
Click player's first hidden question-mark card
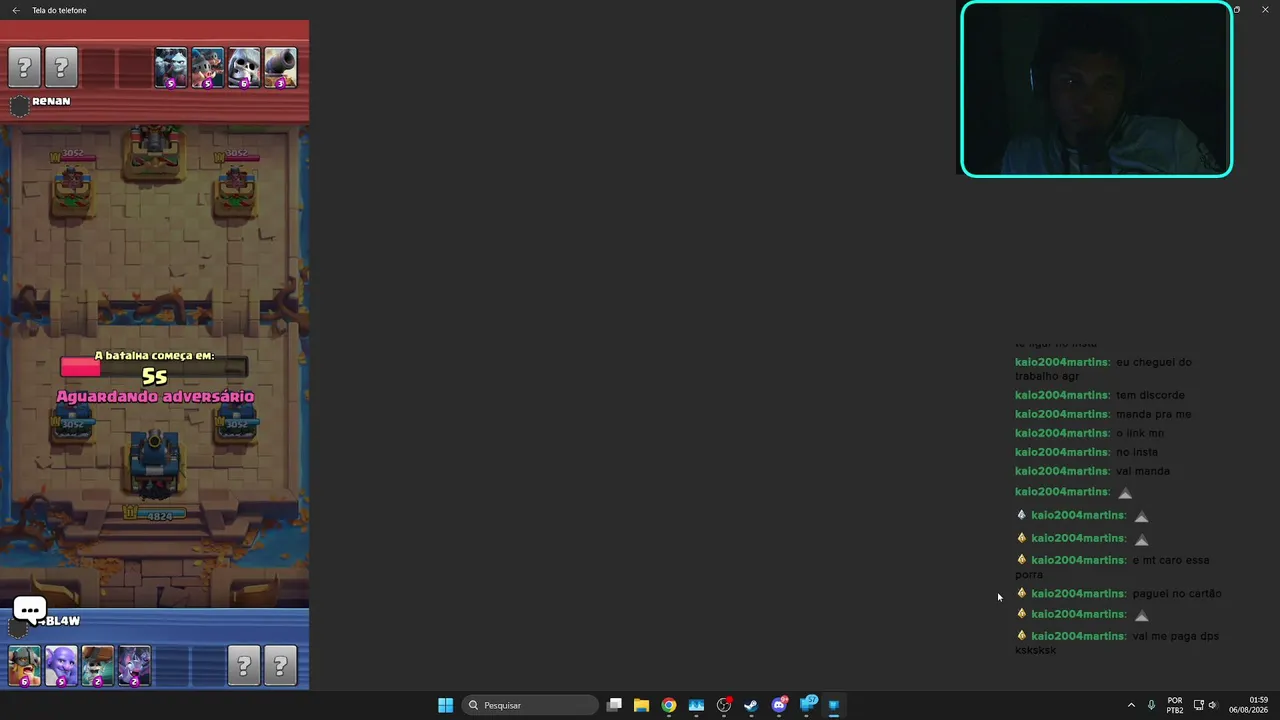244,666
